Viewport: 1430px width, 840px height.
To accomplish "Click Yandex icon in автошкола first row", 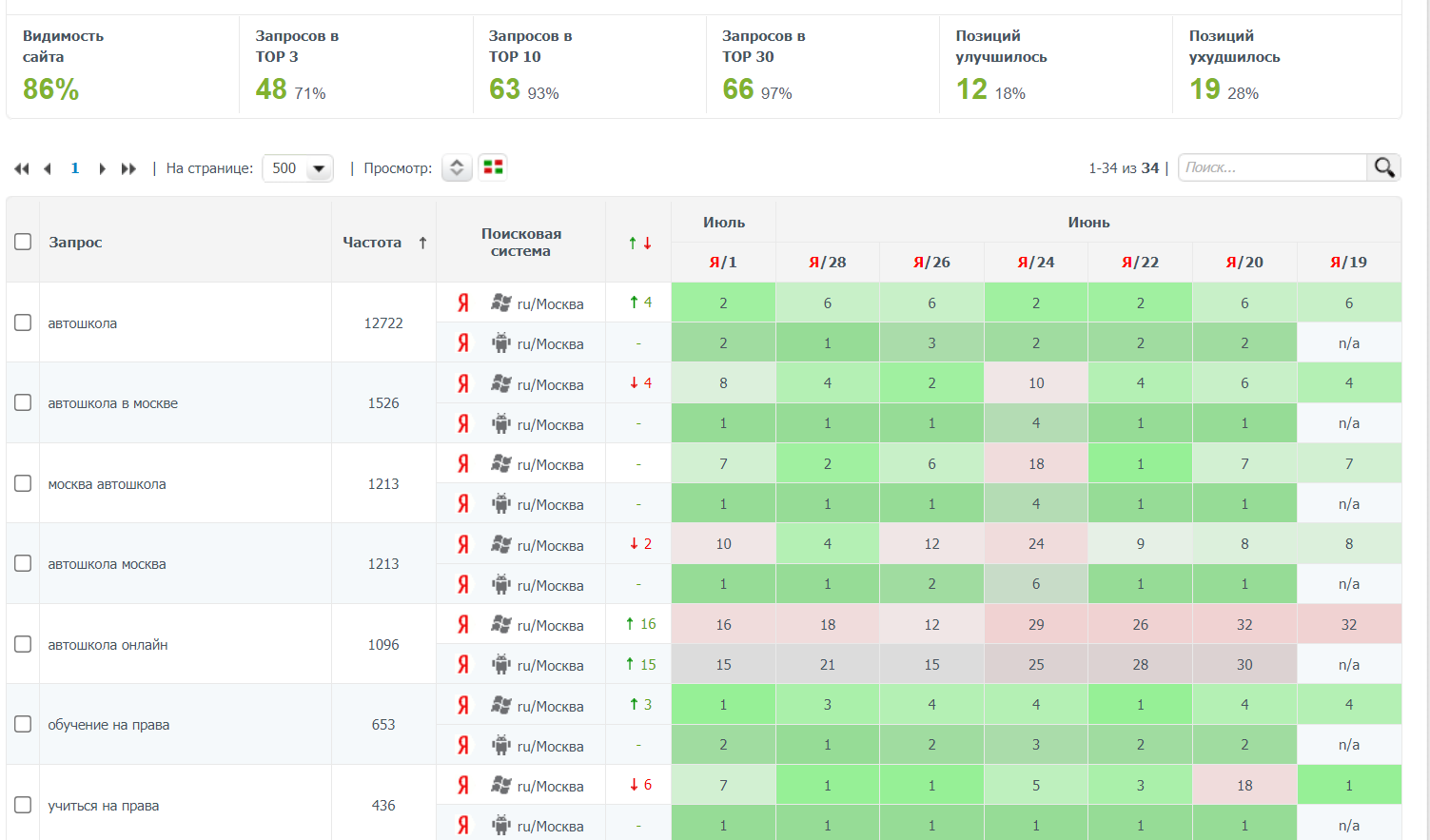I will tap(463, 303).
